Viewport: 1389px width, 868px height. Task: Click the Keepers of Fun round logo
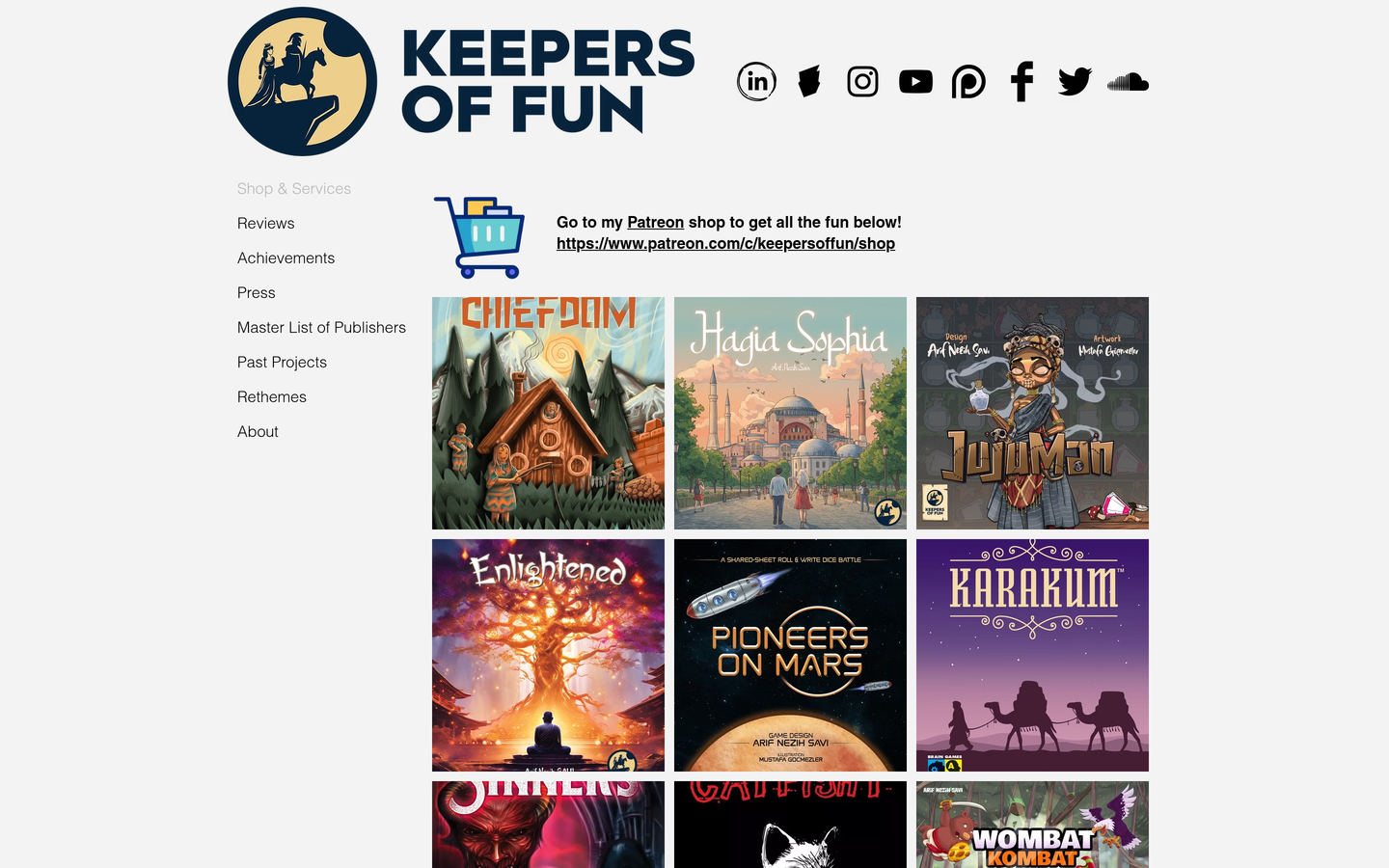pos(302,81)
